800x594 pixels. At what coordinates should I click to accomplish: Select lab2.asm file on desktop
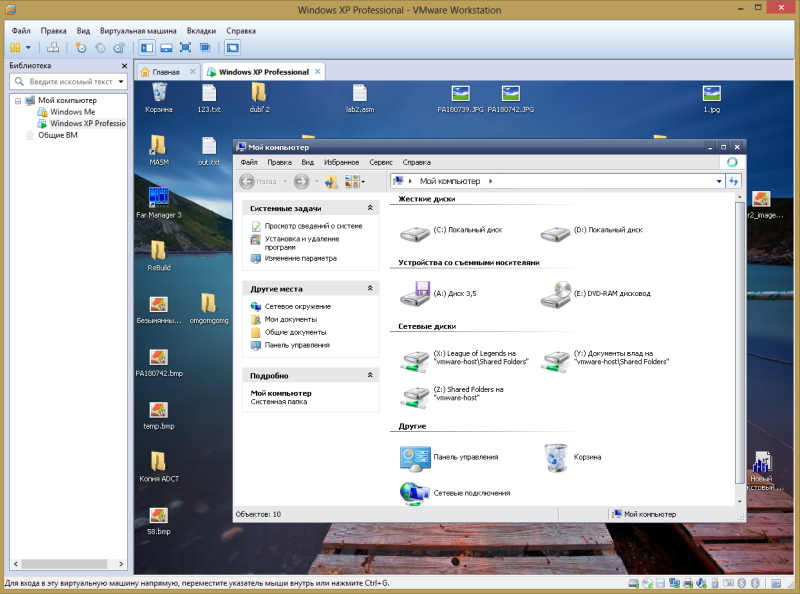[x=360, y=98]
